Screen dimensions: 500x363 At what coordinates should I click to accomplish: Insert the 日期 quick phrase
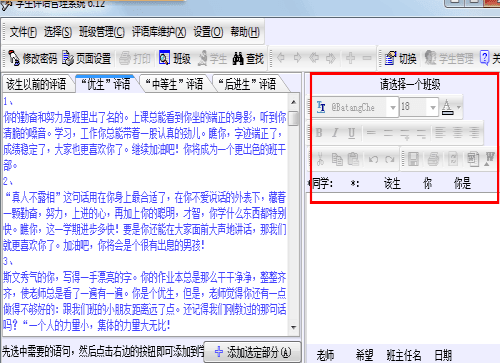pyautogui.click(x=443, y=355)
